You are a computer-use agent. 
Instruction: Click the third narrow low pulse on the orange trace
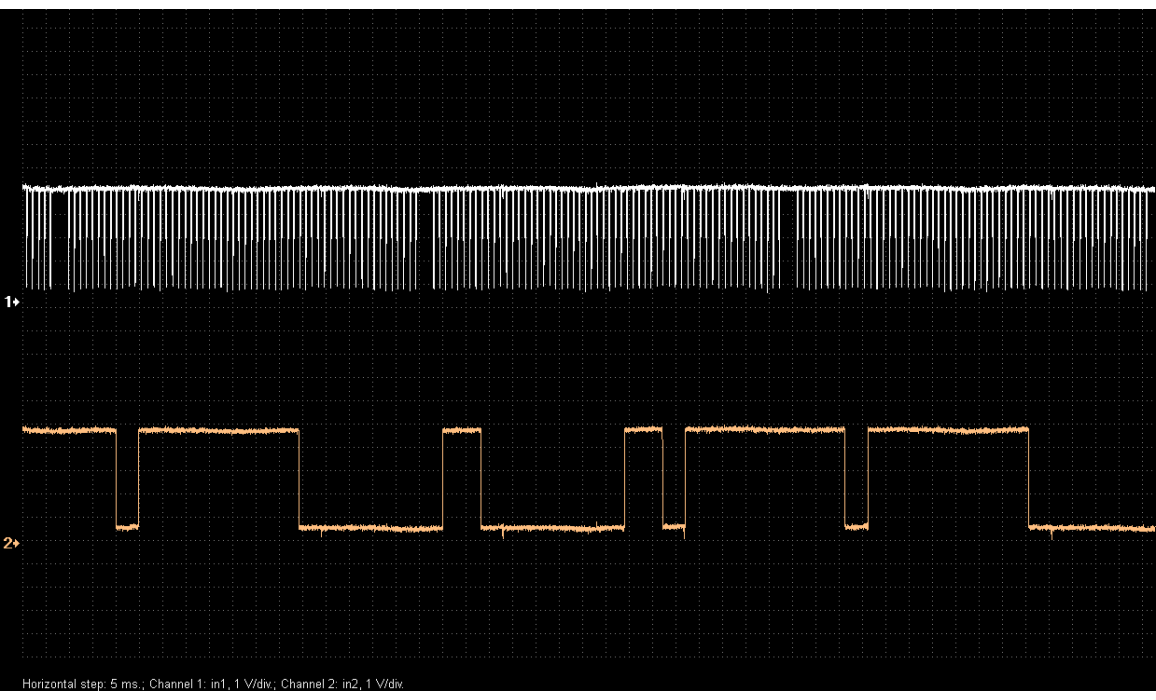(x=856, y=527)
